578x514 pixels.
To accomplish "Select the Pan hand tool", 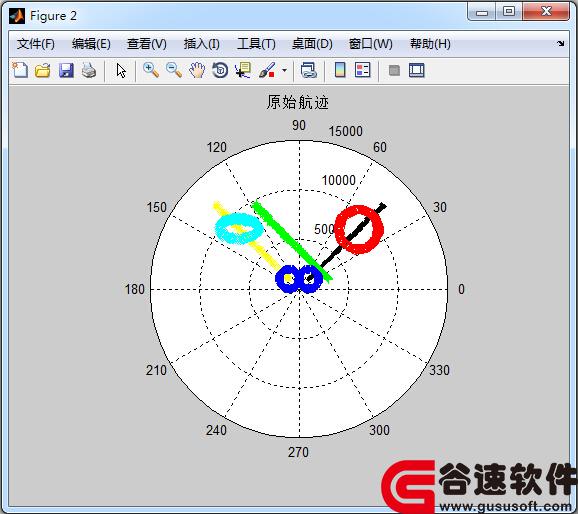I will coord(197,70).
